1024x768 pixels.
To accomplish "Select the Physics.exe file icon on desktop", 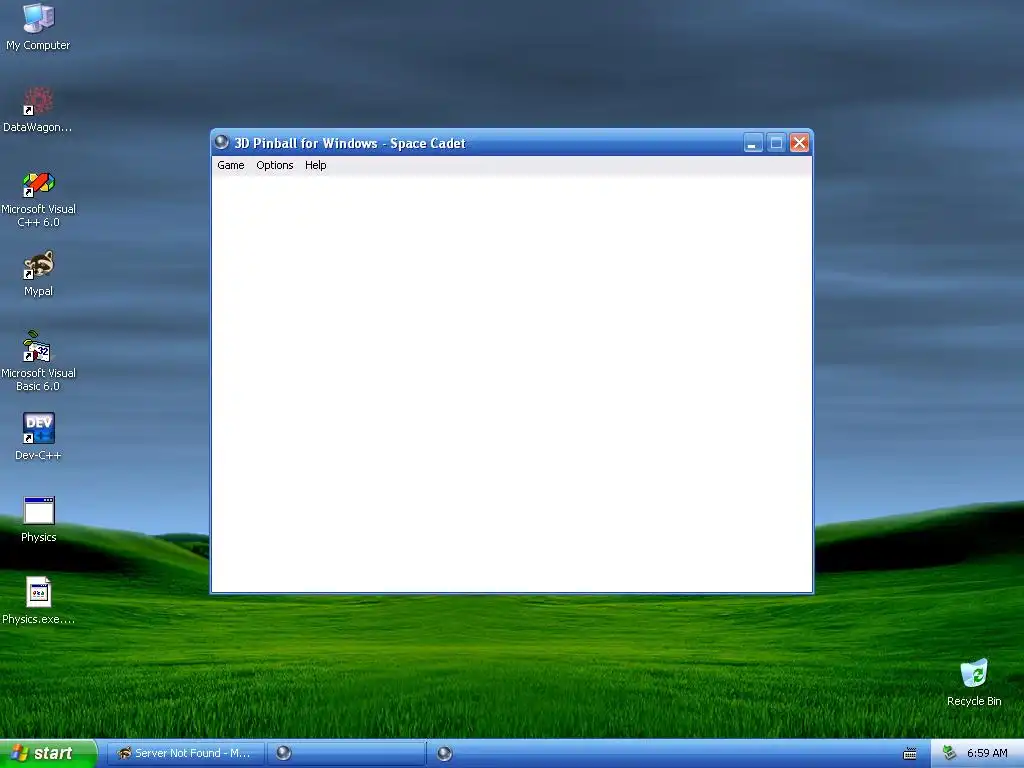I will pos(38,601).
